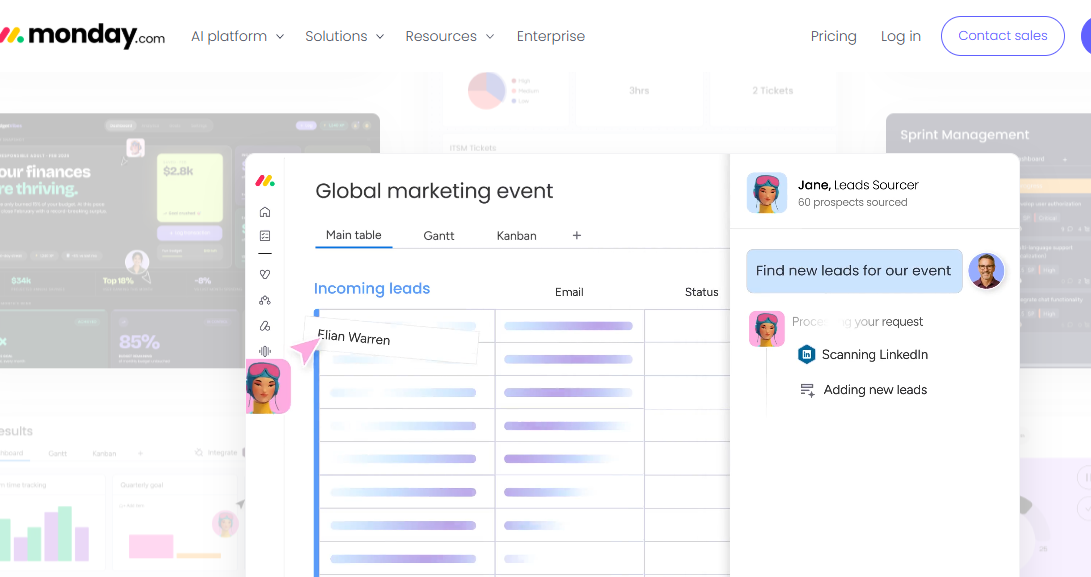Click the people icon in board sidebar
Screen dimensions: 1091x577
pos(264,301)
